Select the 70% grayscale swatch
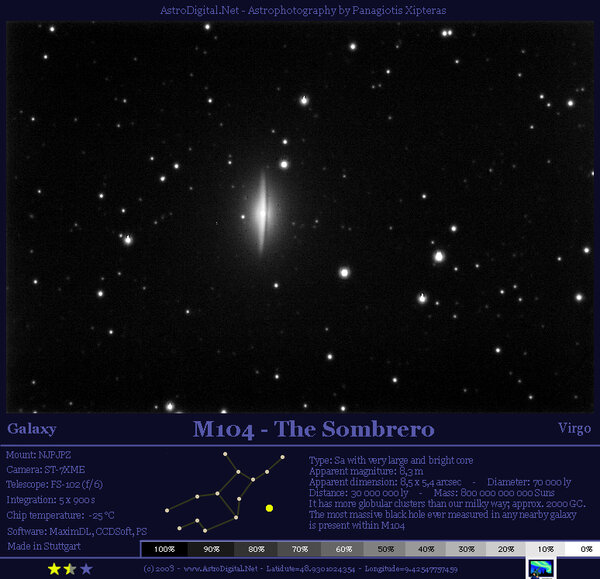 click(x=300, y=549)
